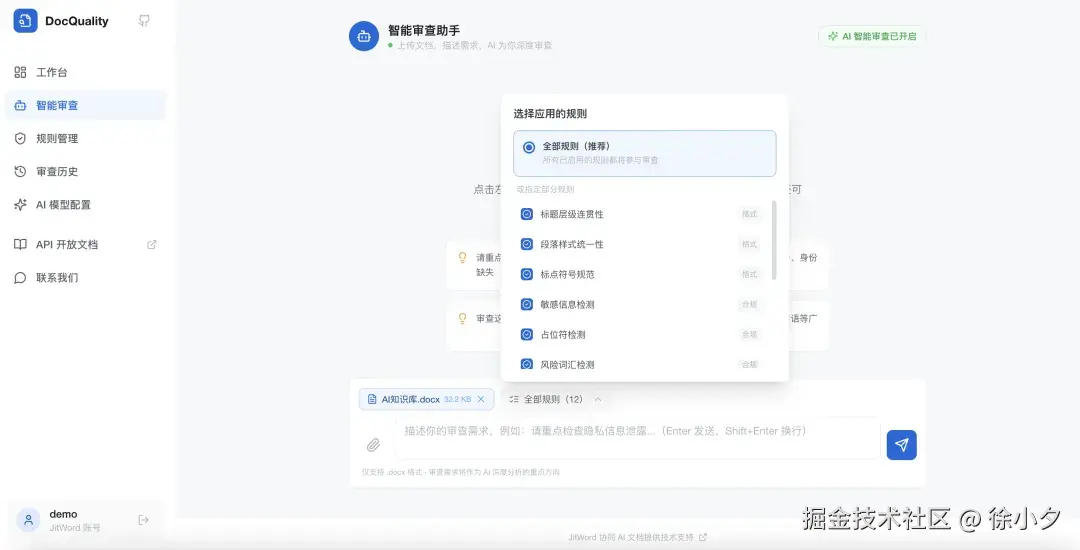1080x550 pixels.
Task: Select the 全部规则（推荐）radio option
Action: point(645,154)
